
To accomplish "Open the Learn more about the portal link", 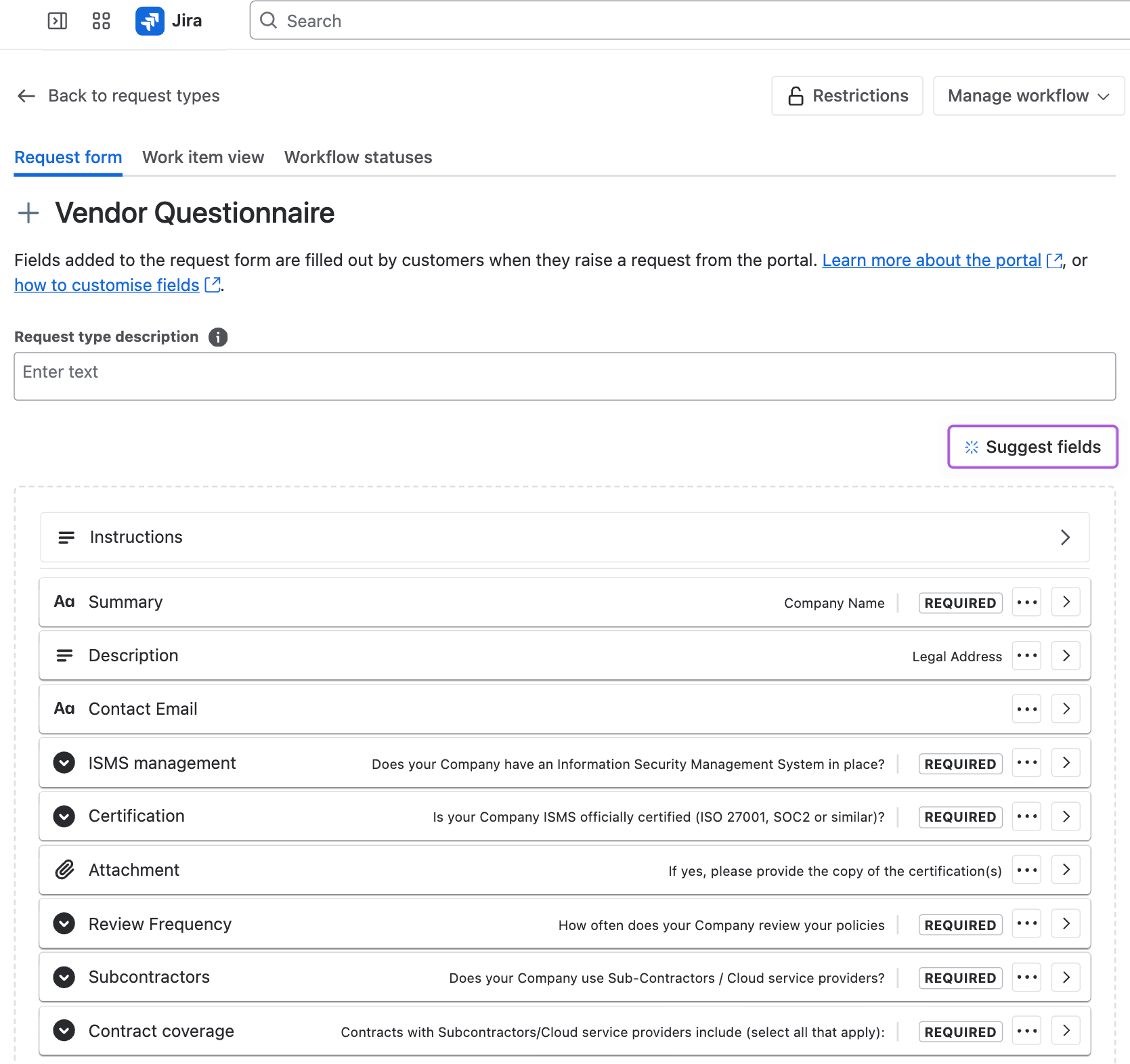I will tap(931, 261).
